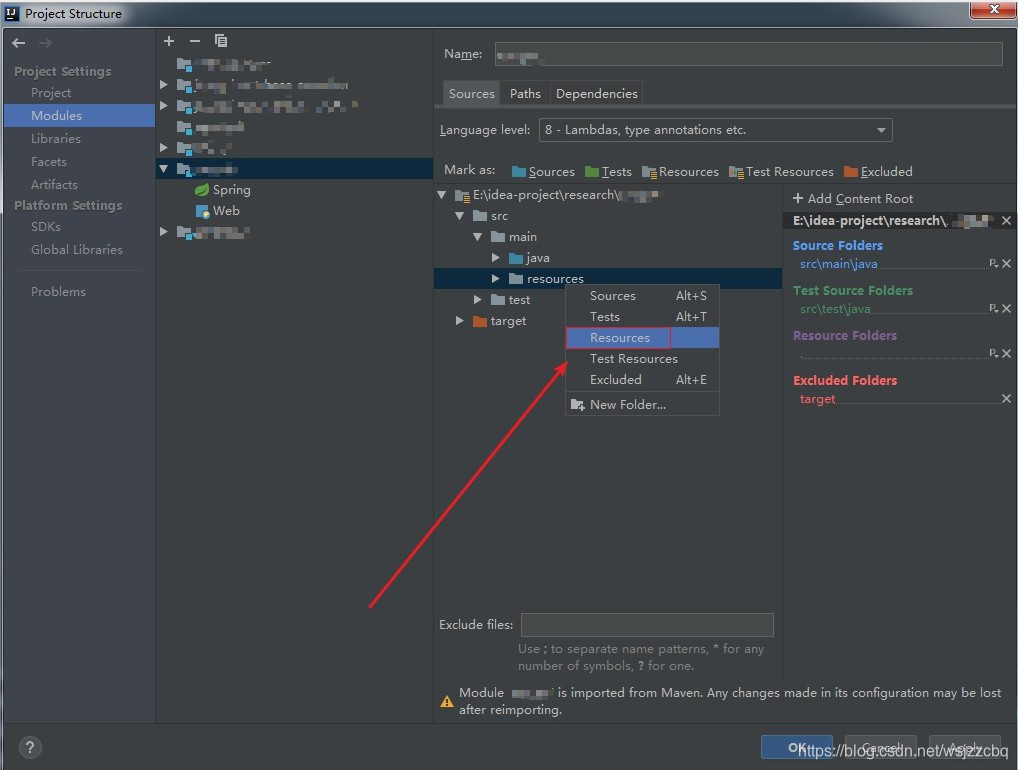Click the back navigation arrow
The width and height of the screenshot is (1018, 770).
[x=19, y=43]
